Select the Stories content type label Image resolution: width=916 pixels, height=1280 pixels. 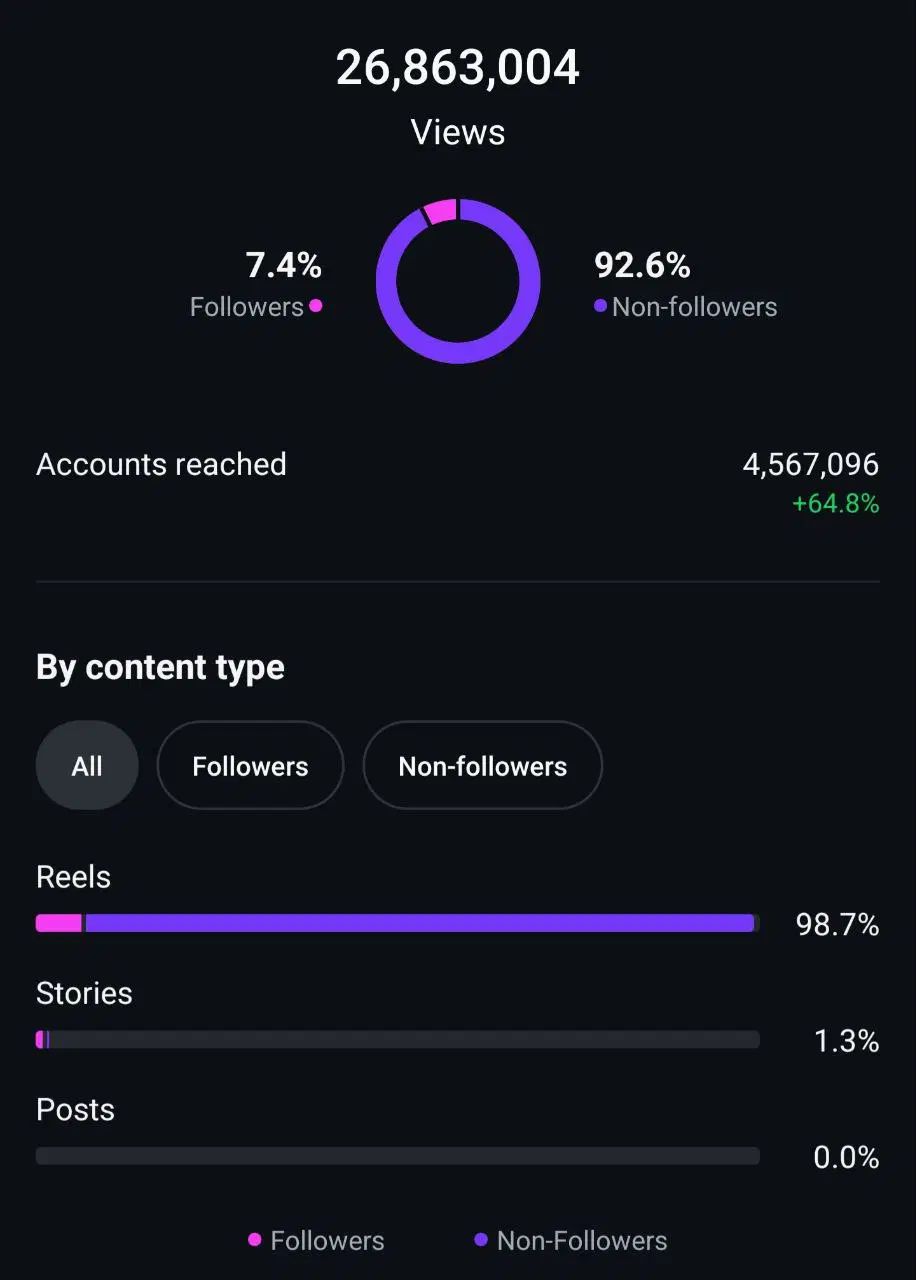(x=84, y=993)
